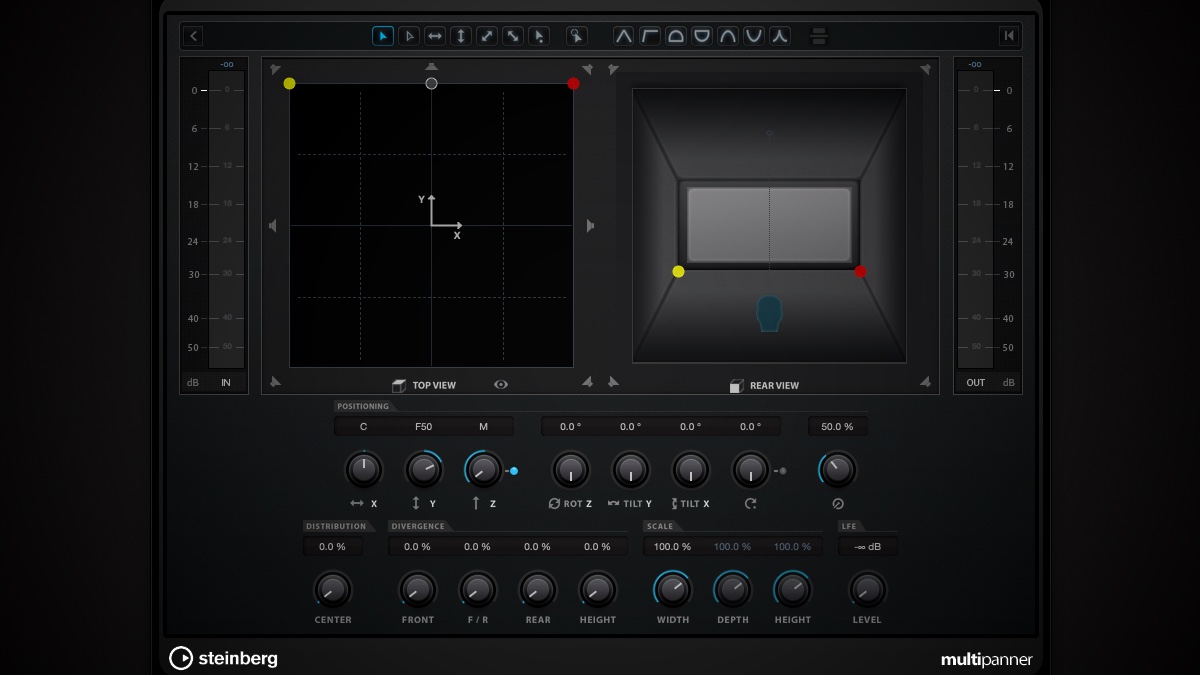The image size is (1200, 675).
Task: Click the Top View cube icon
Action: [399, 385]
